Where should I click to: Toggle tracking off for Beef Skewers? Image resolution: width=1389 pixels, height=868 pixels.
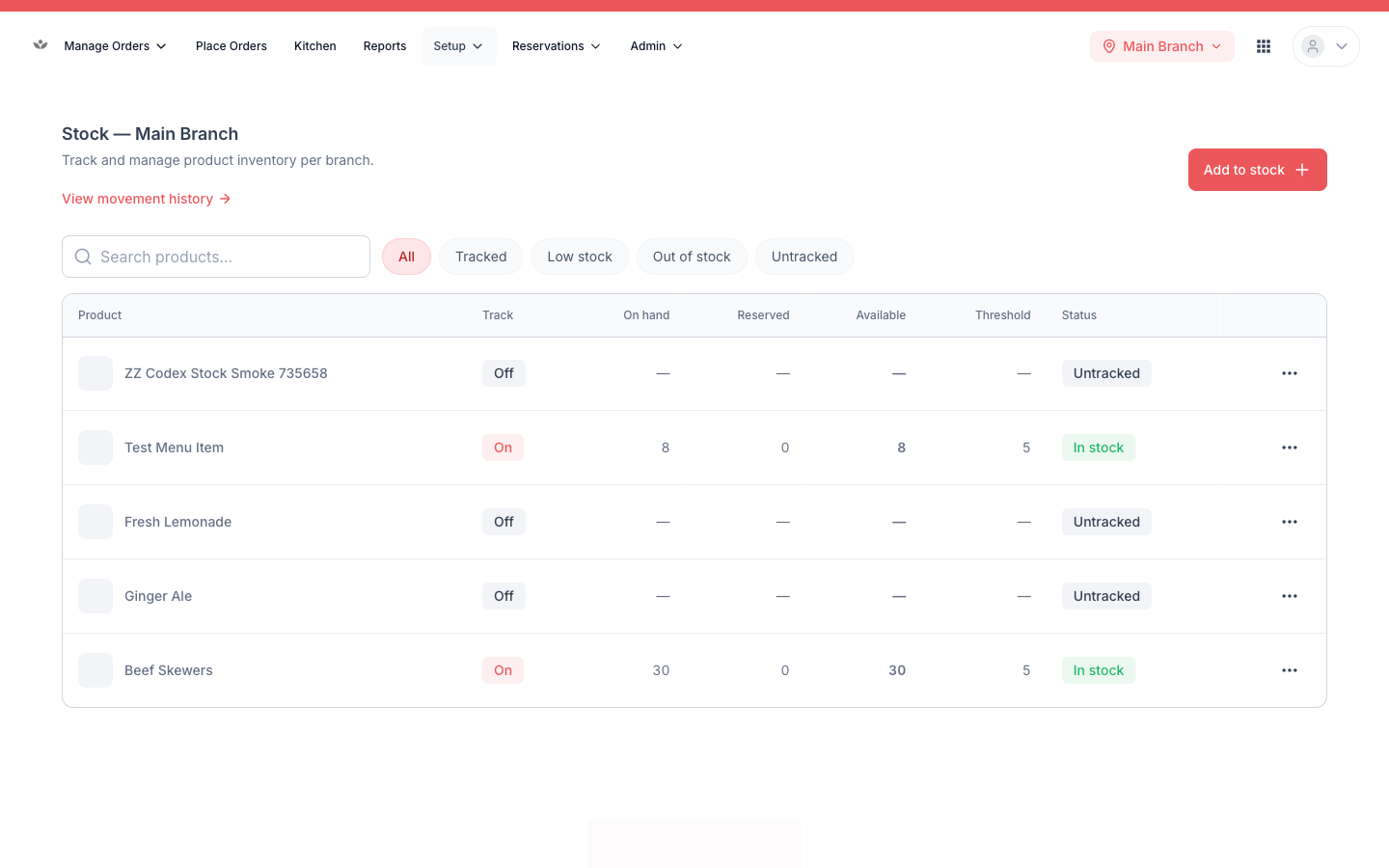click(x=503, y=670)
